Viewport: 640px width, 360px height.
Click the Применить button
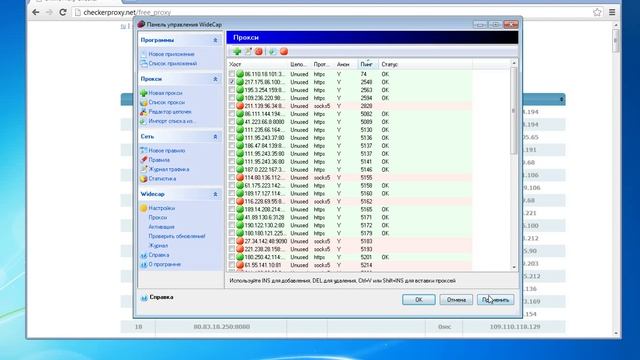(x=496, y=300)
